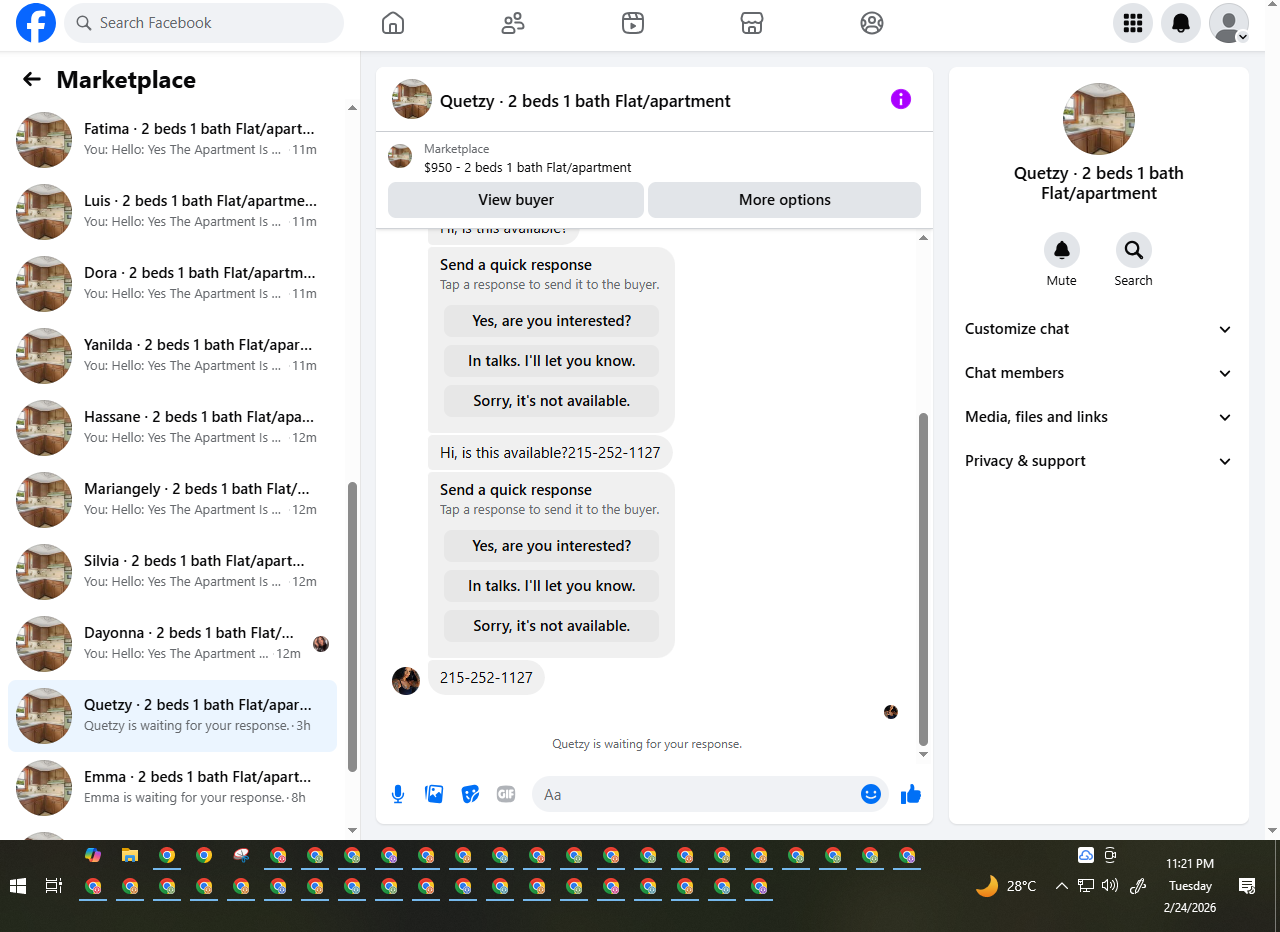Open the Windows notification center icon
1280x932 pixels.
tap(1247, 886)
